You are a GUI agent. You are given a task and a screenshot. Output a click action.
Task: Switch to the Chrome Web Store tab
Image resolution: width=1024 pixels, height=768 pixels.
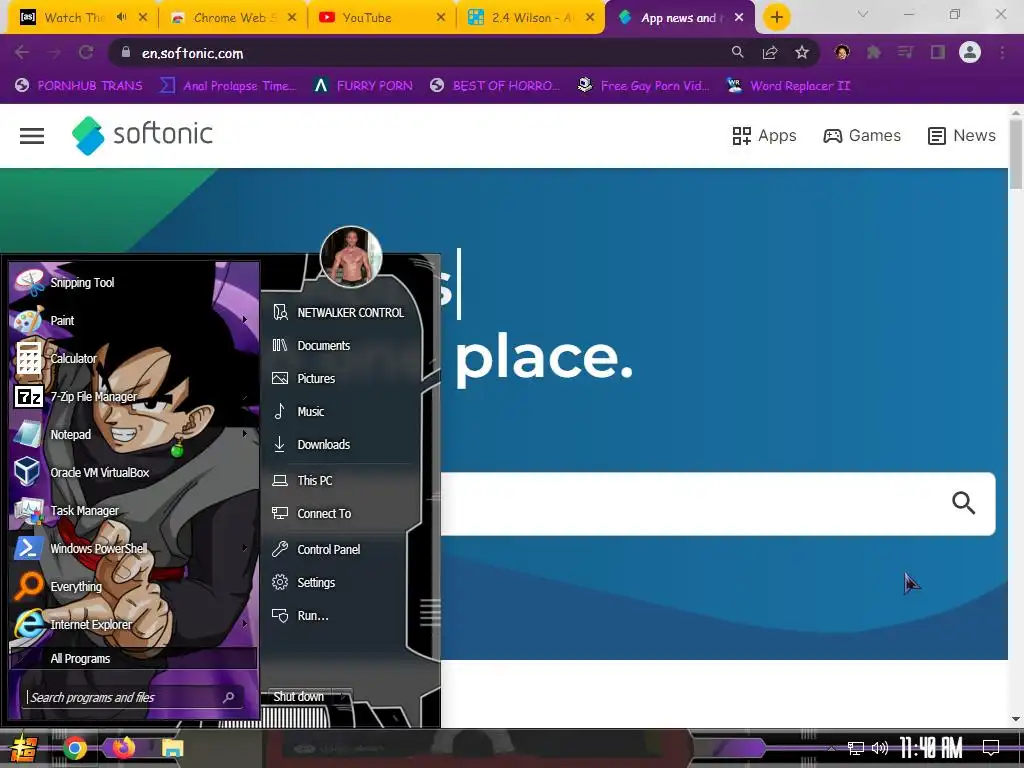point(234,18)
